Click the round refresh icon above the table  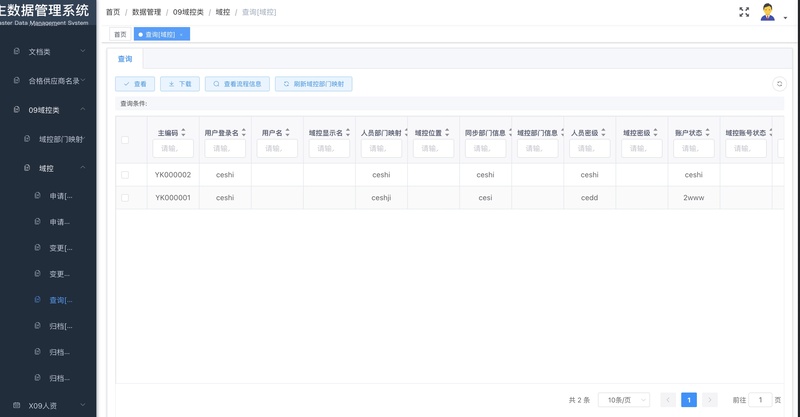click(x=779, y=84)
